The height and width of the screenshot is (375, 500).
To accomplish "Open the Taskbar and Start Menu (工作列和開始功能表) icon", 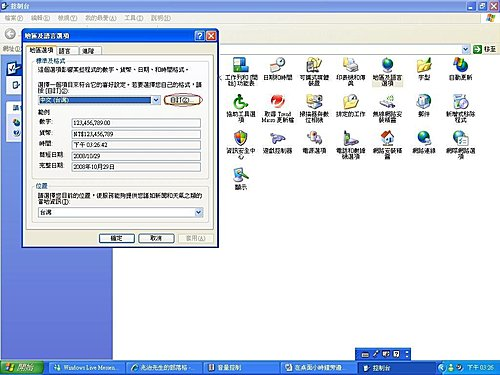I will point(241,71).
